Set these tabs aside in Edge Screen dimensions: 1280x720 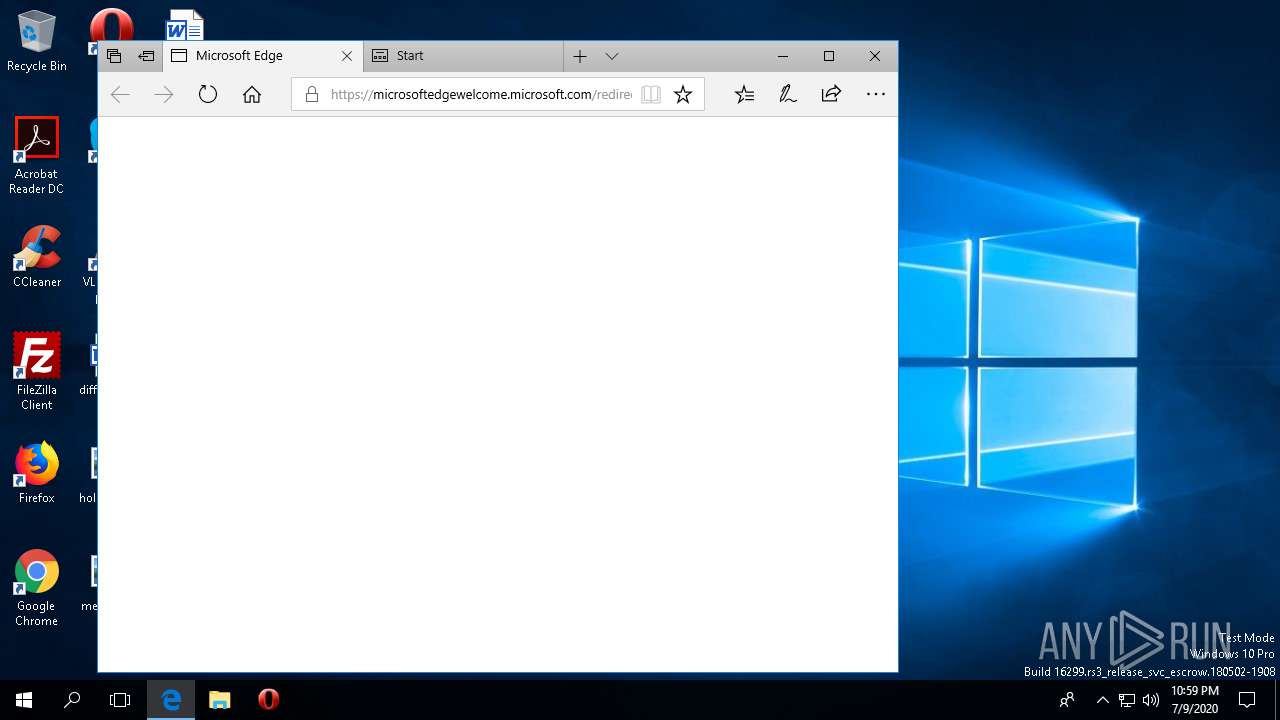146,56
